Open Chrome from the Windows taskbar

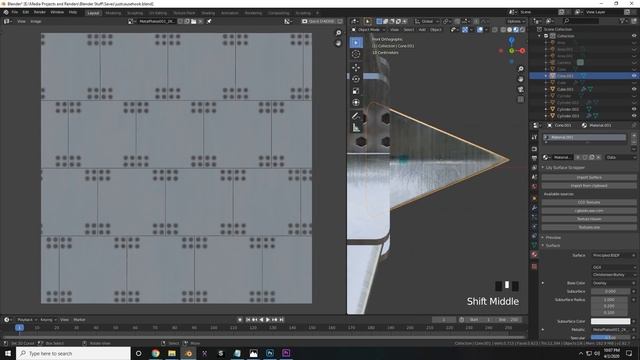pyautogui.click(x=156, y=353)
